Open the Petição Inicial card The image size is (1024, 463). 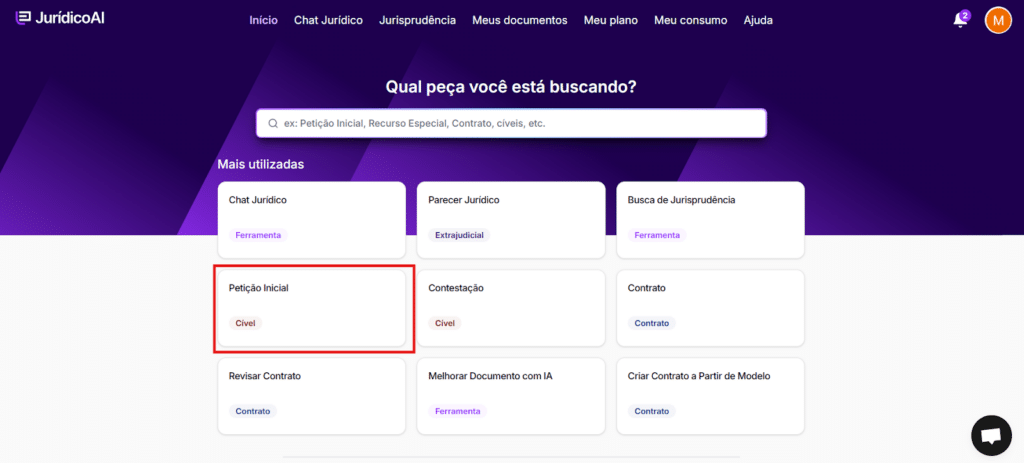[x=312, y=308]
